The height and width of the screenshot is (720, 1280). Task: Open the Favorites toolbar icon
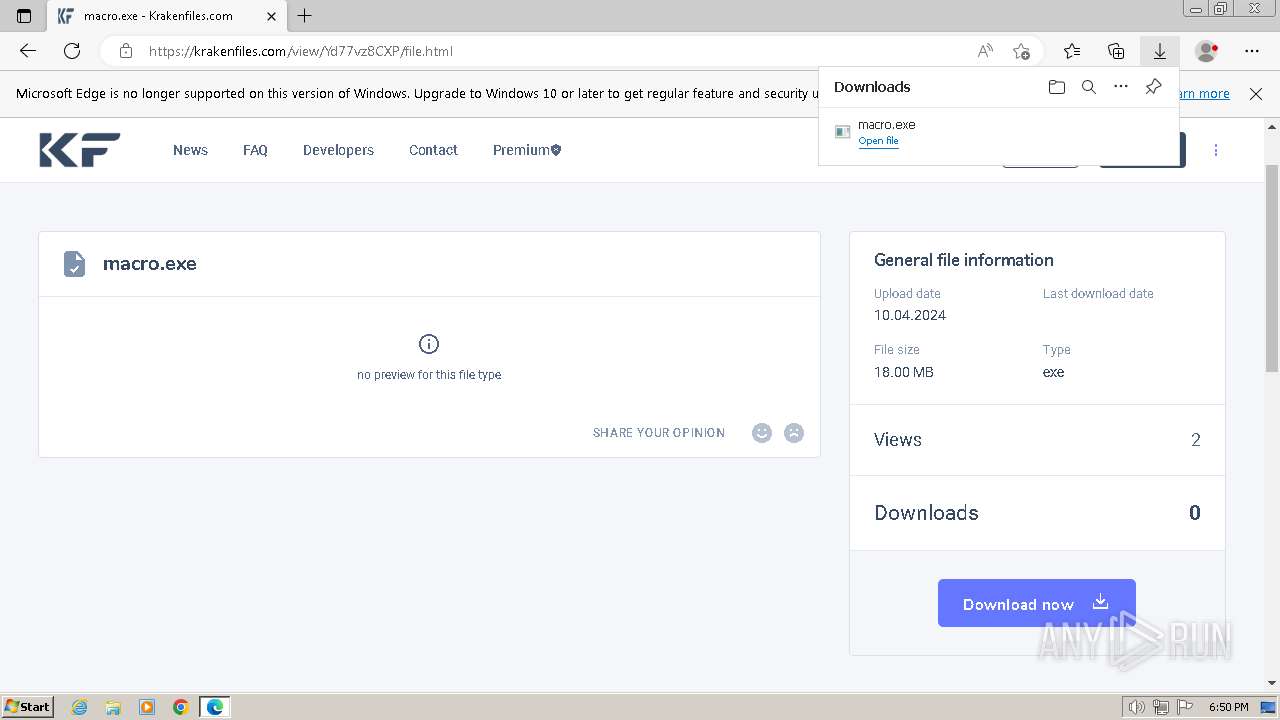coord(1072,51)
